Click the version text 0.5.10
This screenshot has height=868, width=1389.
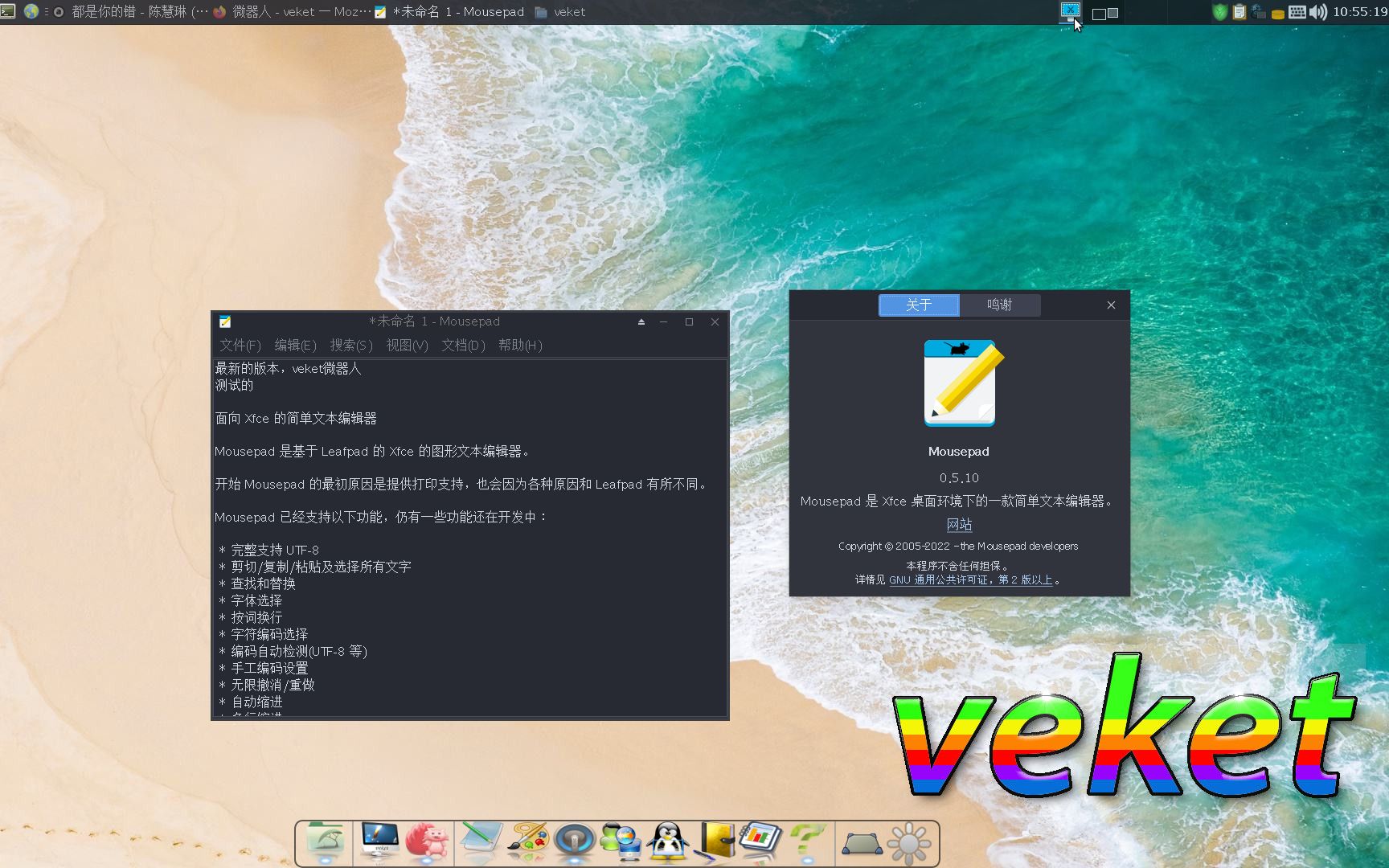[959, 477]
